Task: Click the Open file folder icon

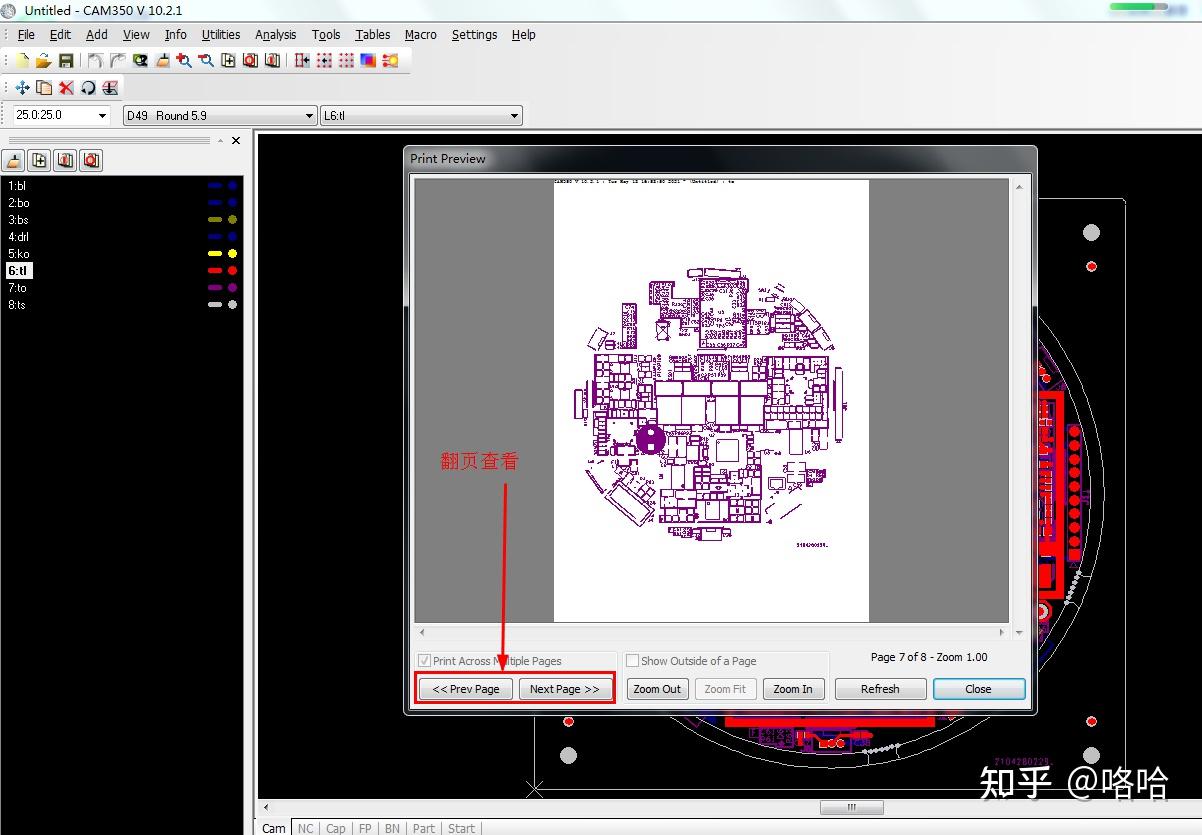Action: (43, 61)
